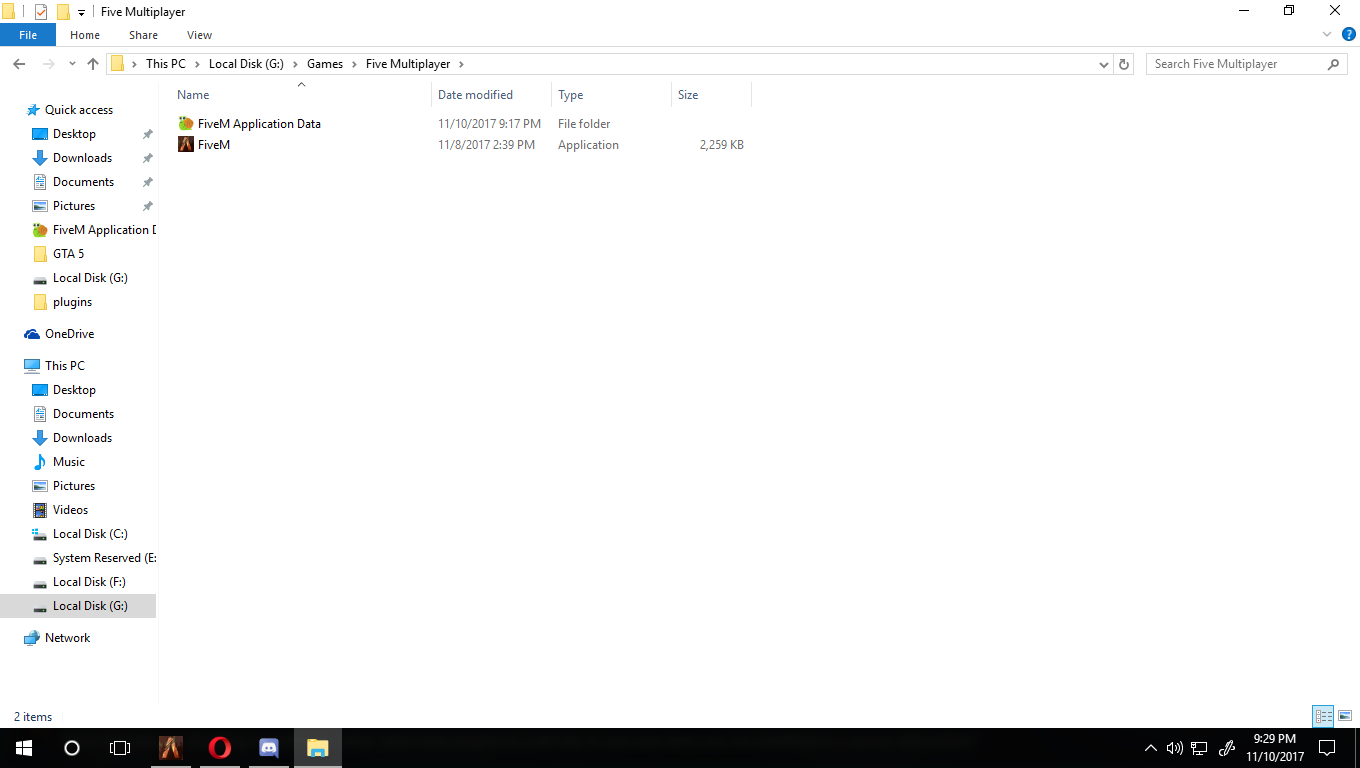Screen dimensions: 1360x768
Task: Open Videos under This PC
Action: coord(70,510)
